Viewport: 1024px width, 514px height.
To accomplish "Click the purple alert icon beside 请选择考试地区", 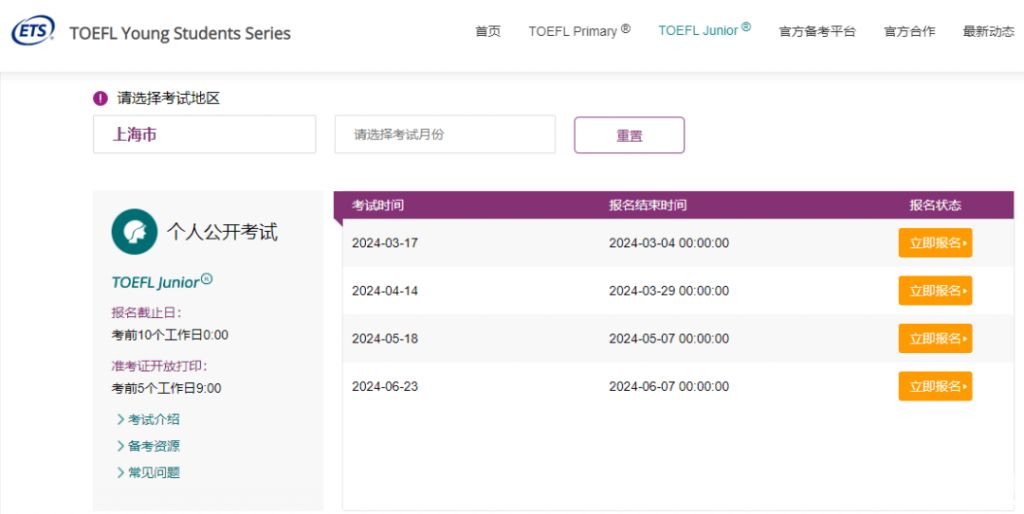I will point(100,98).
